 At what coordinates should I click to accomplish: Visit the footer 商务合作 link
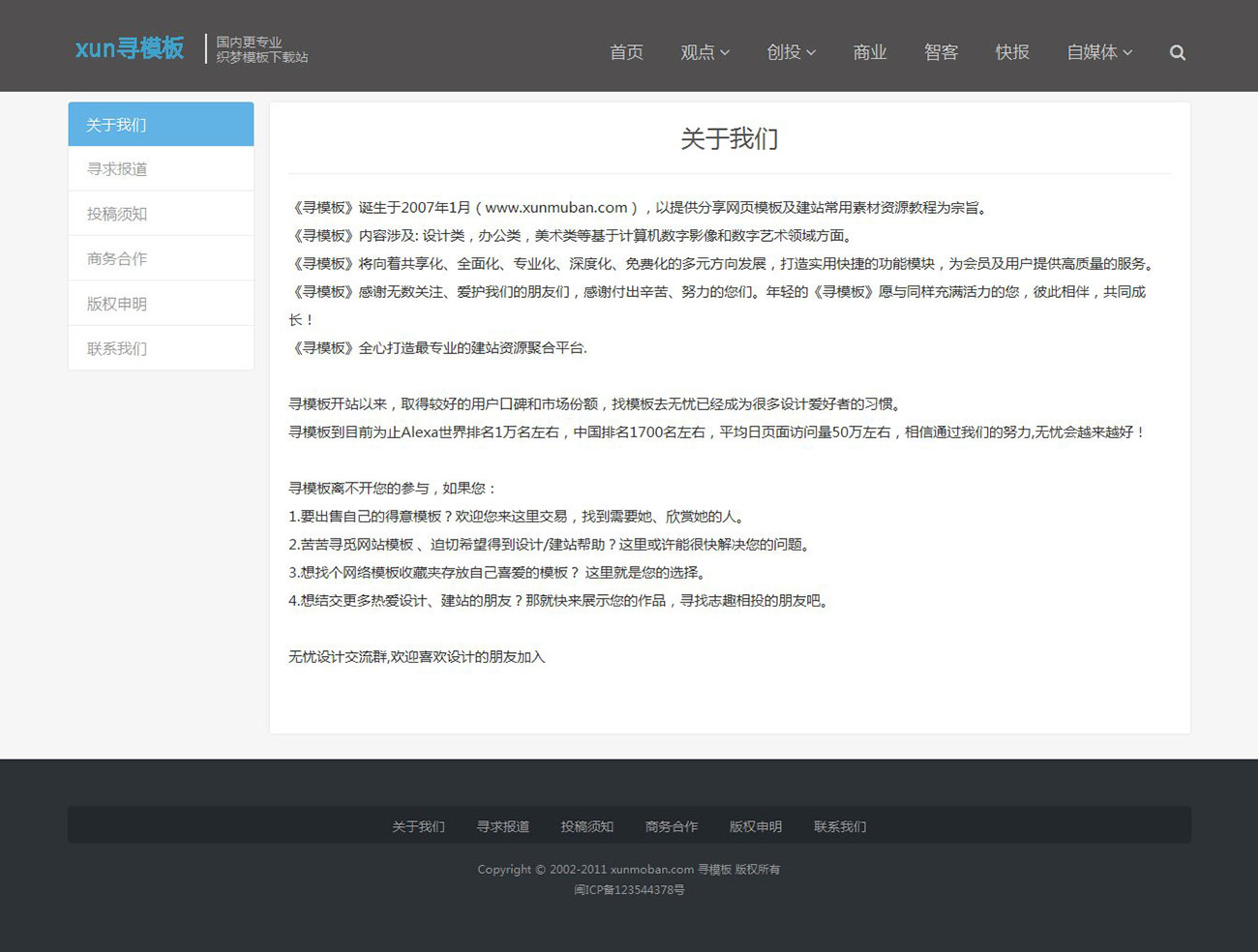point(671,826)
